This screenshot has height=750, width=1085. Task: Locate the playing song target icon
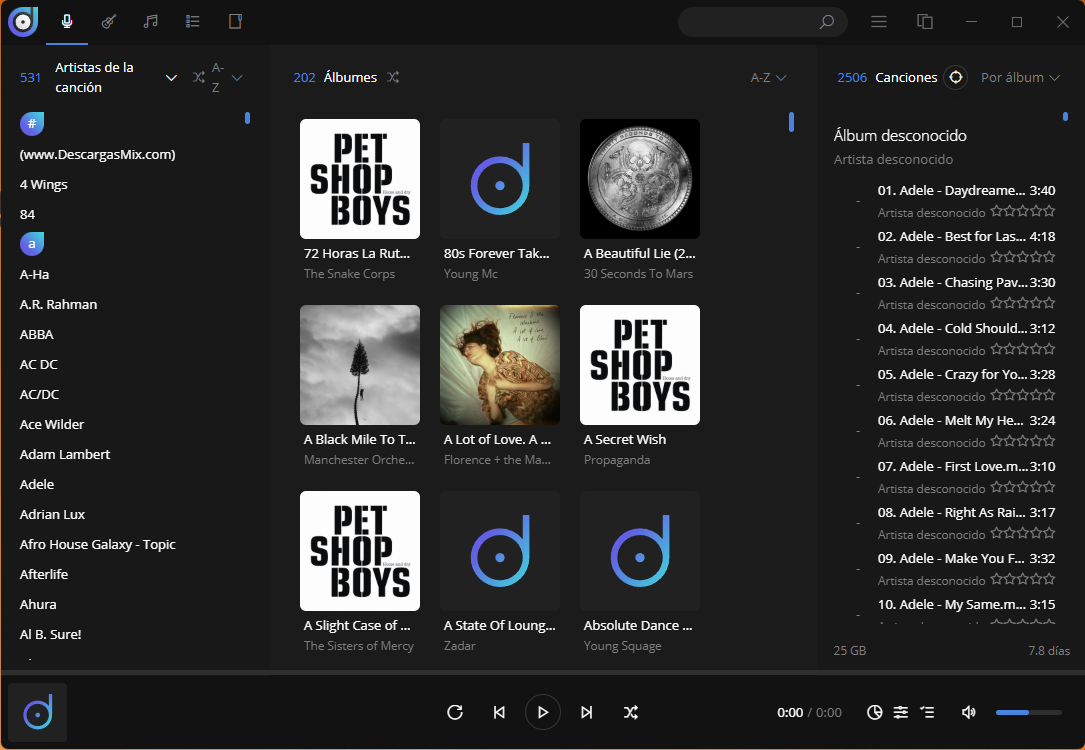[956, 77]
